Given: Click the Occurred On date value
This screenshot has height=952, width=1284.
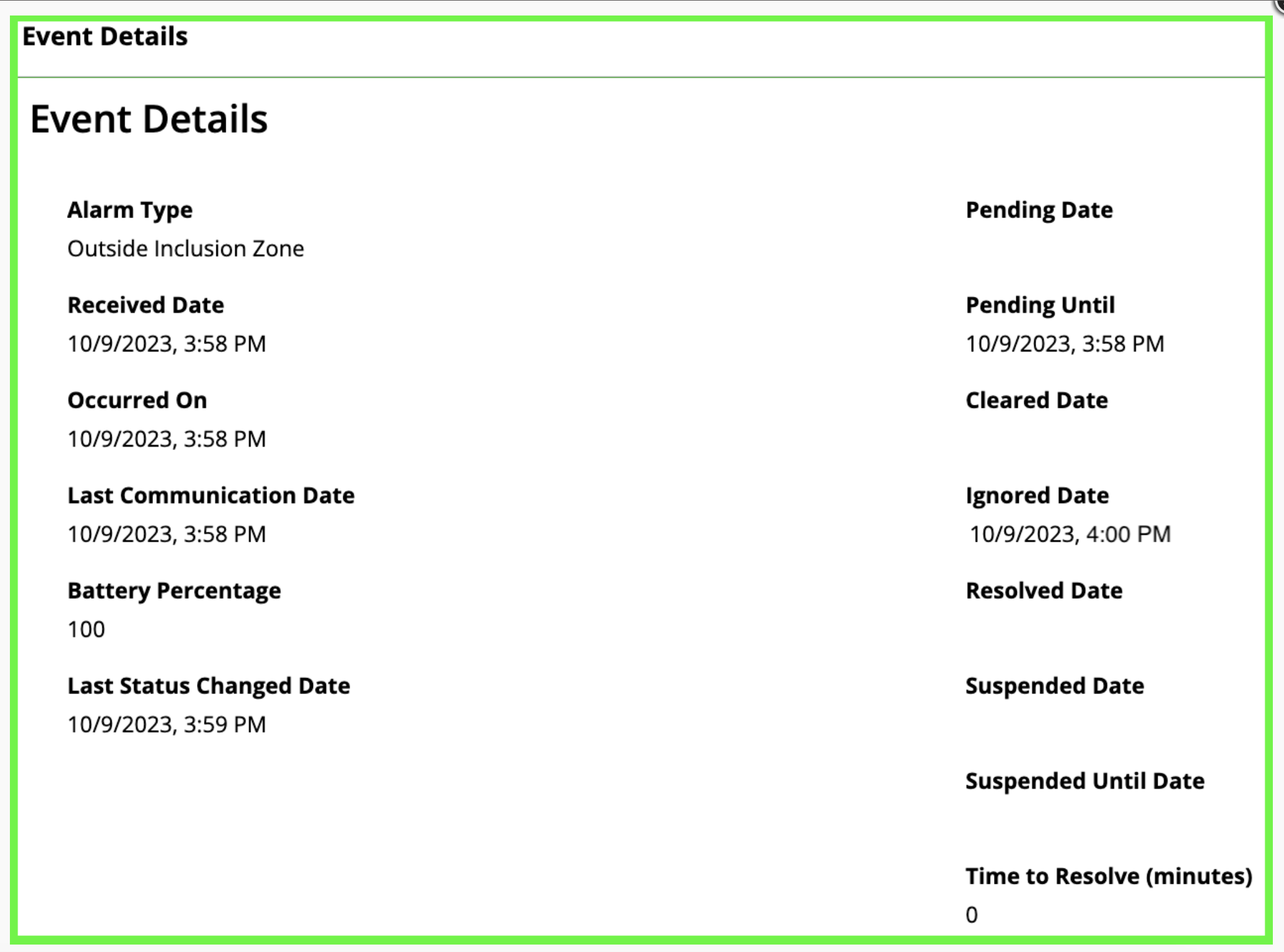Looking at the screenshot, I should pos(166,439).
